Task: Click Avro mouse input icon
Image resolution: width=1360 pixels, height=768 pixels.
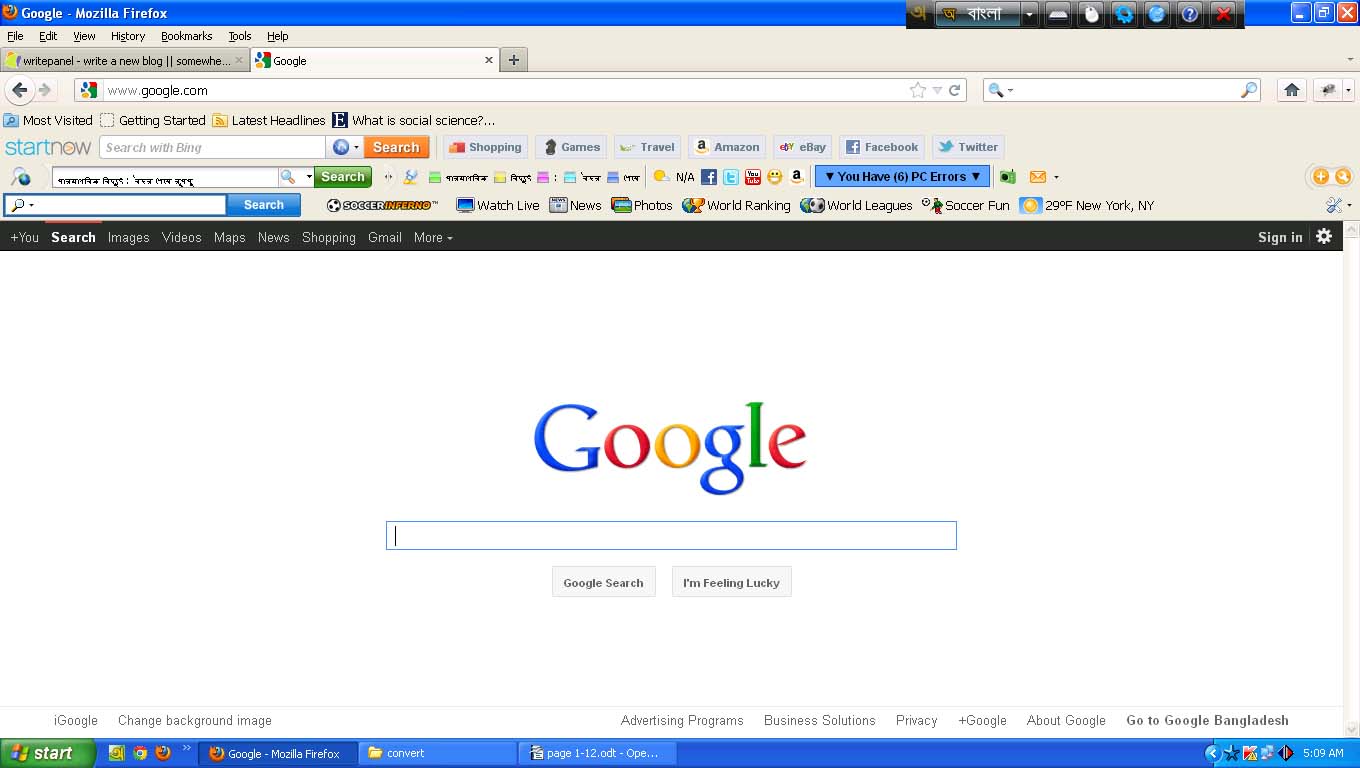Action: (x=1091, y=14)
